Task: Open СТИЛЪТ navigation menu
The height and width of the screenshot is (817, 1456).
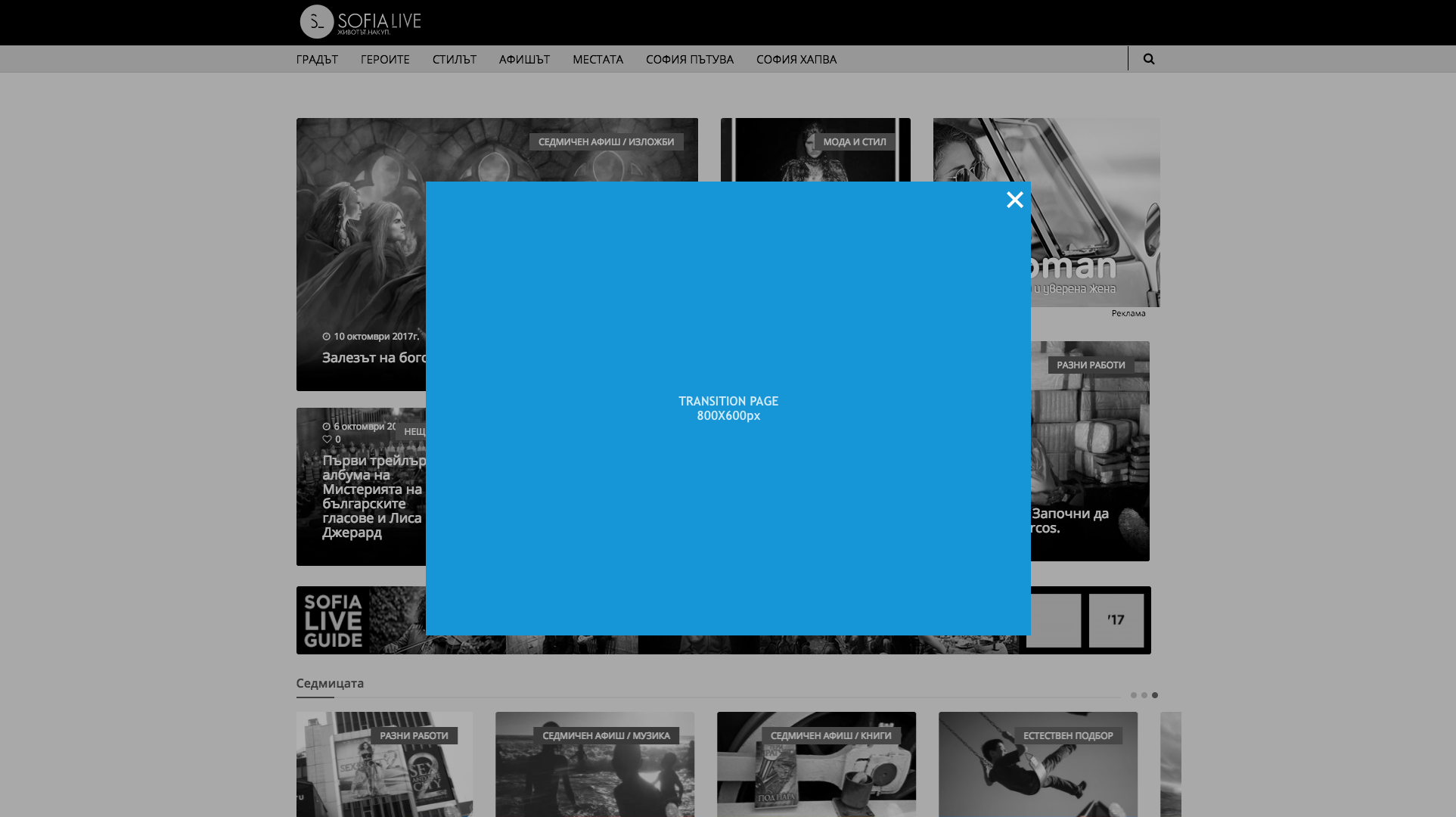Action: coord(454,59)
